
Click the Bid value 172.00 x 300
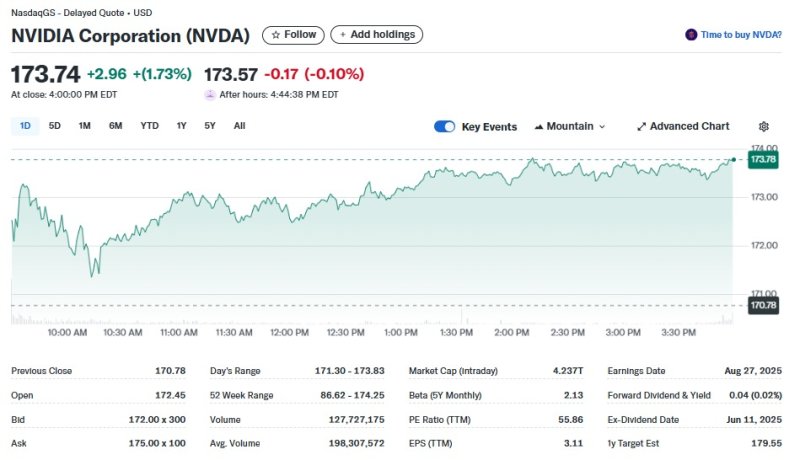pos(157,420)
